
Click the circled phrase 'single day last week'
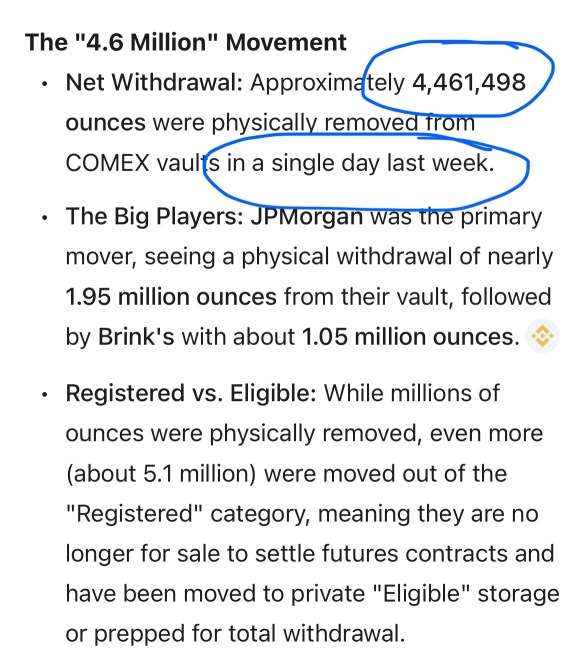click(x=383, y=163)
